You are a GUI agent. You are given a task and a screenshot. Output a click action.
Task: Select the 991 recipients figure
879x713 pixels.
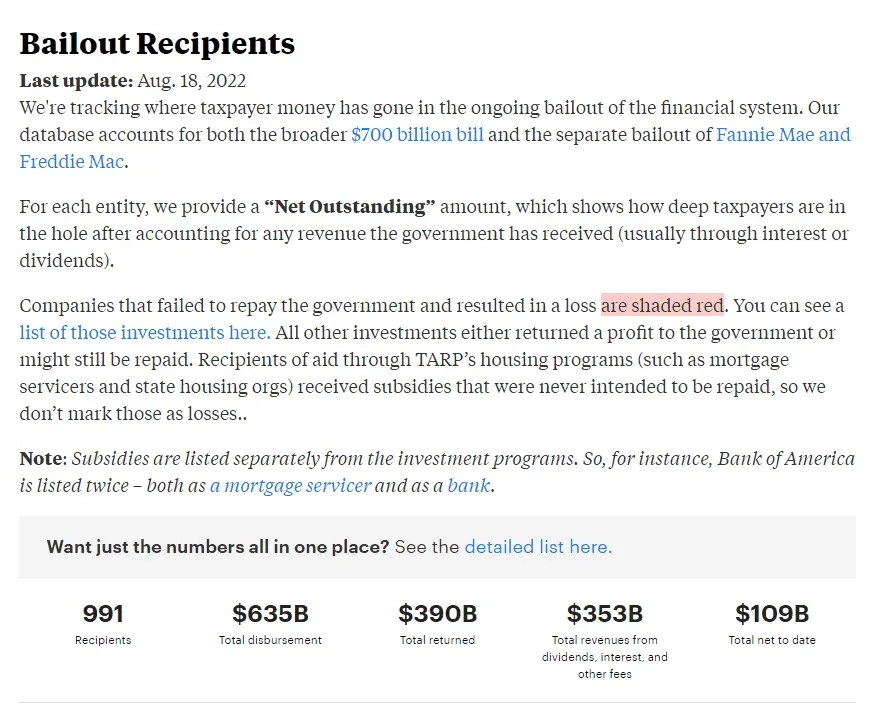[103, 613]
